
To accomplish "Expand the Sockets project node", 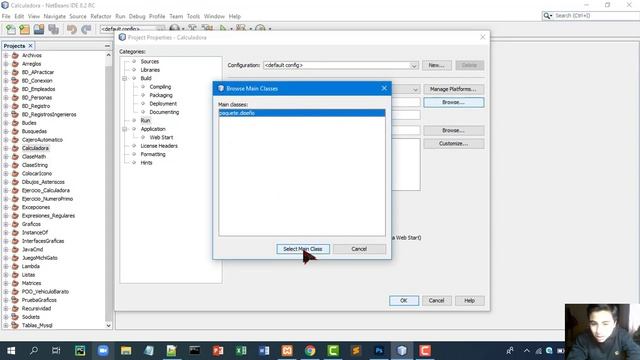I will 6,317.
